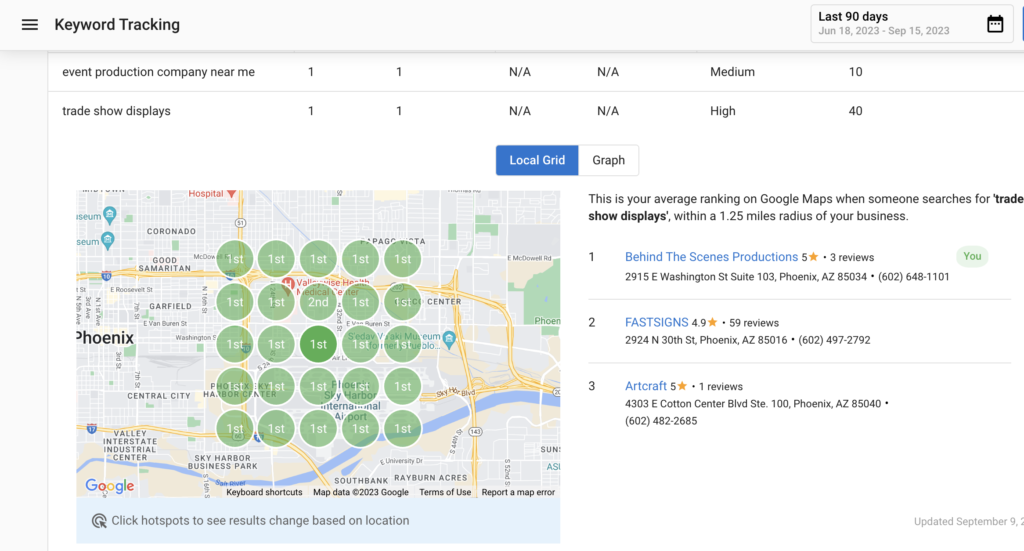Click the Valleywise Health Medical Center marker

tap(287, 284)
